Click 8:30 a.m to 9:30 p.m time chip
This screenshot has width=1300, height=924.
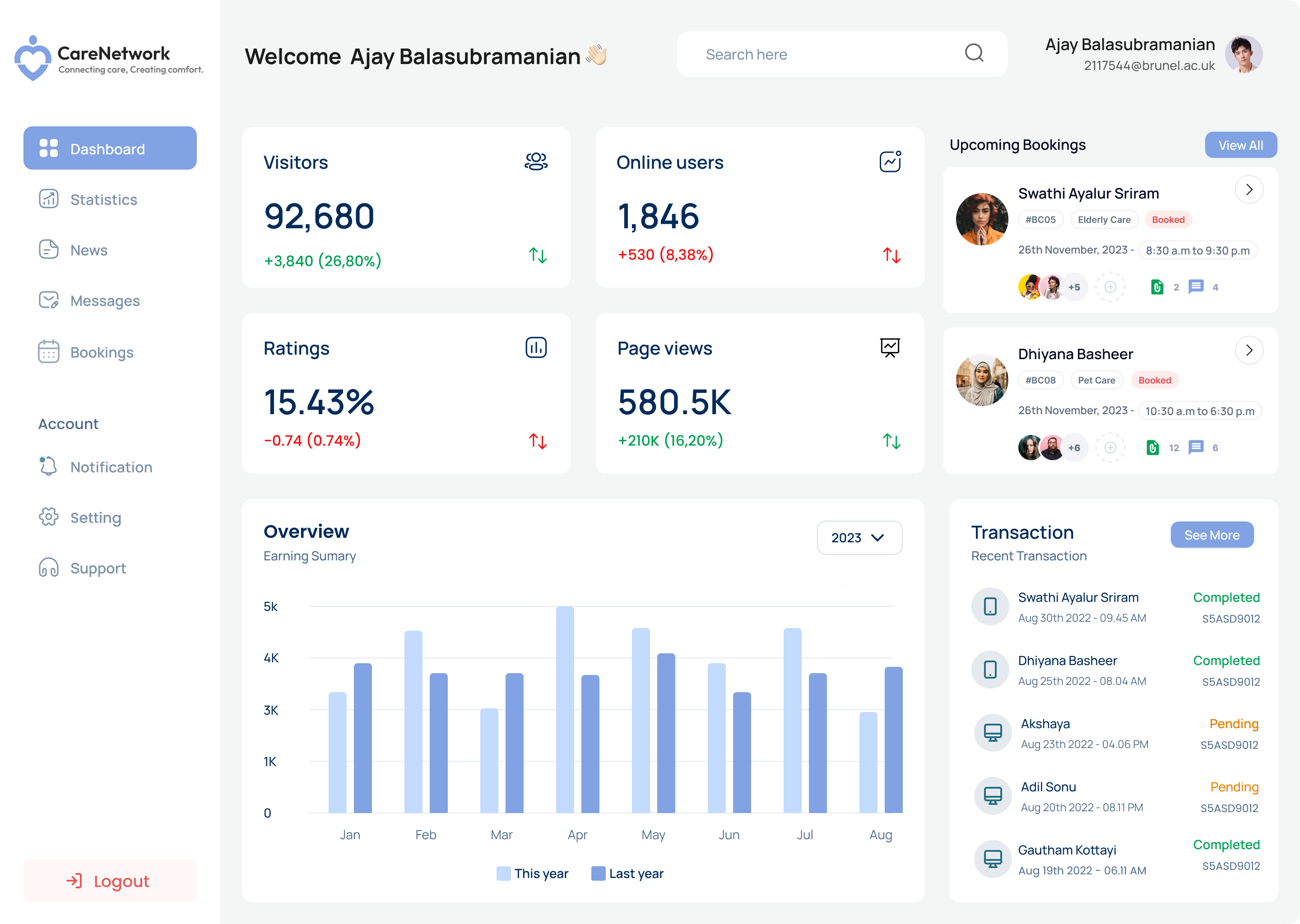[x=1197, y=250]
